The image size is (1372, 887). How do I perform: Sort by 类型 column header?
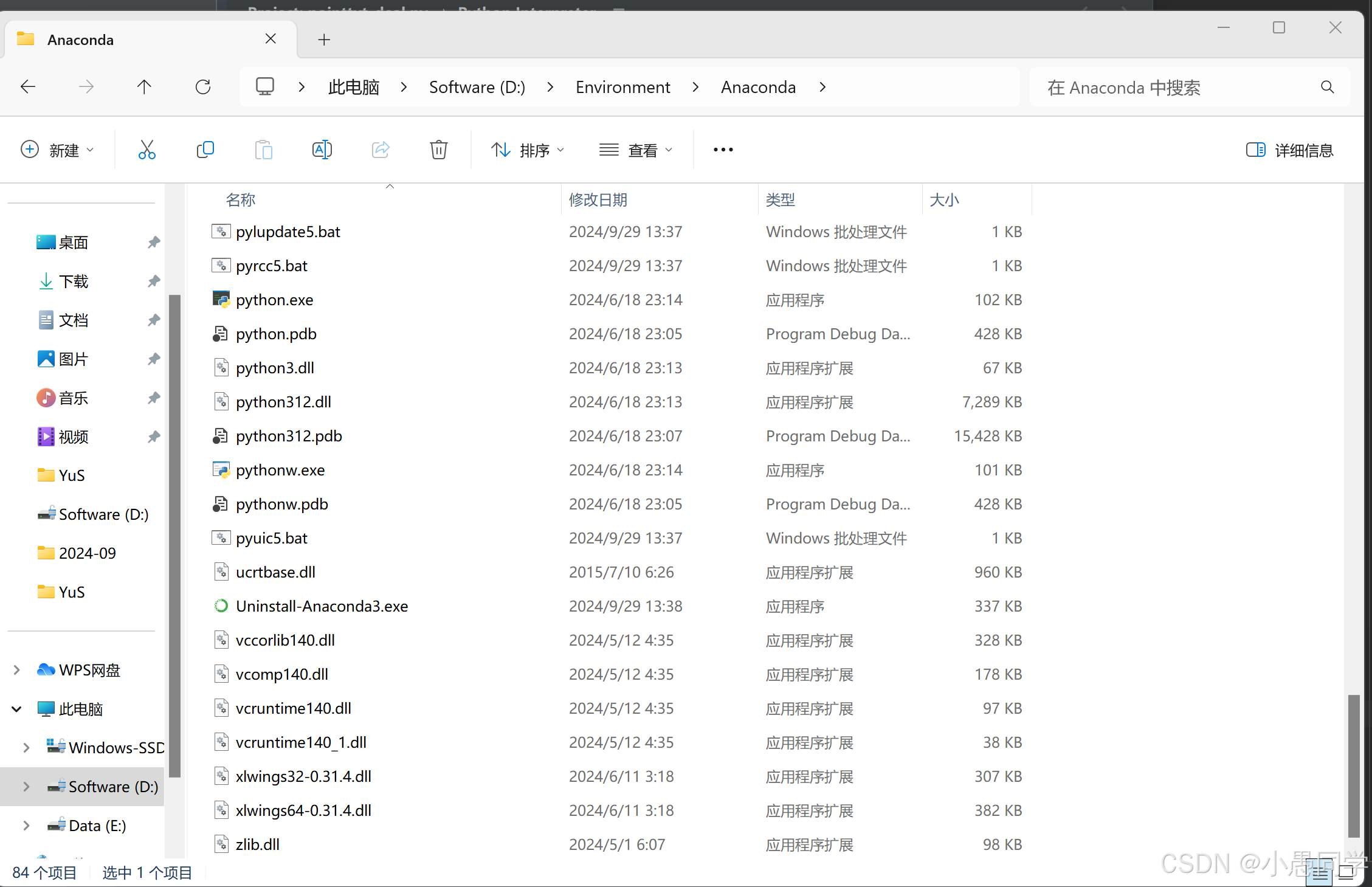point(781,200)
